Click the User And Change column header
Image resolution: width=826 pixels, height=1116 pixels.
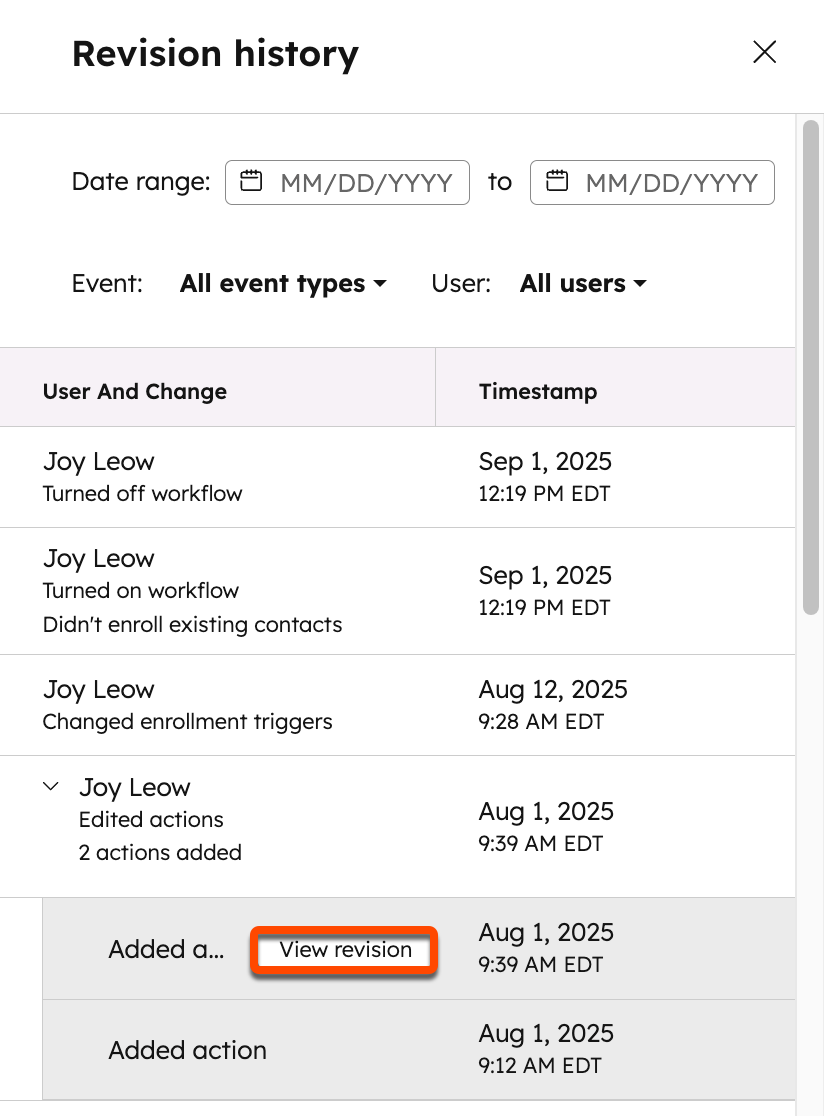click(x=134, y=391)
